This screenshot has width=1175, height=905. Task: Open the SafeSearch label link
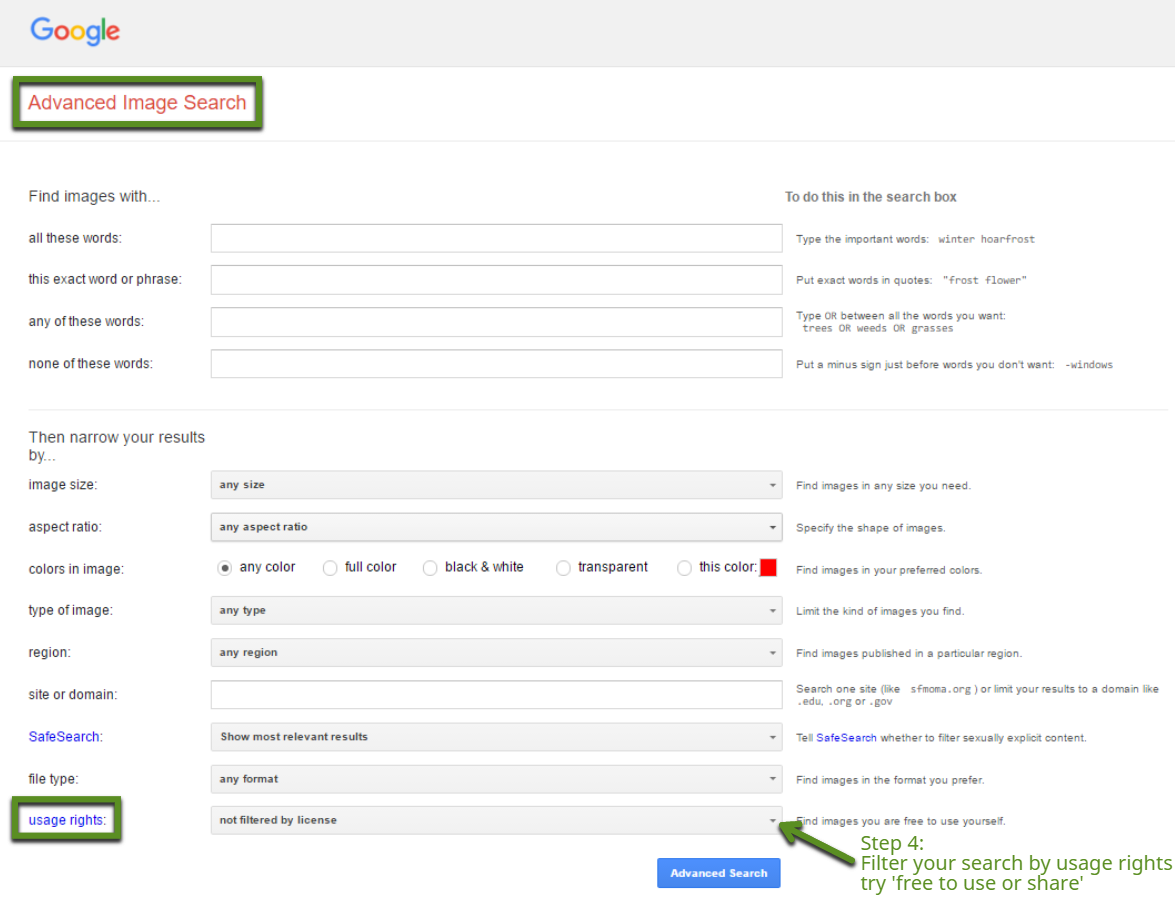click(64, 736)
